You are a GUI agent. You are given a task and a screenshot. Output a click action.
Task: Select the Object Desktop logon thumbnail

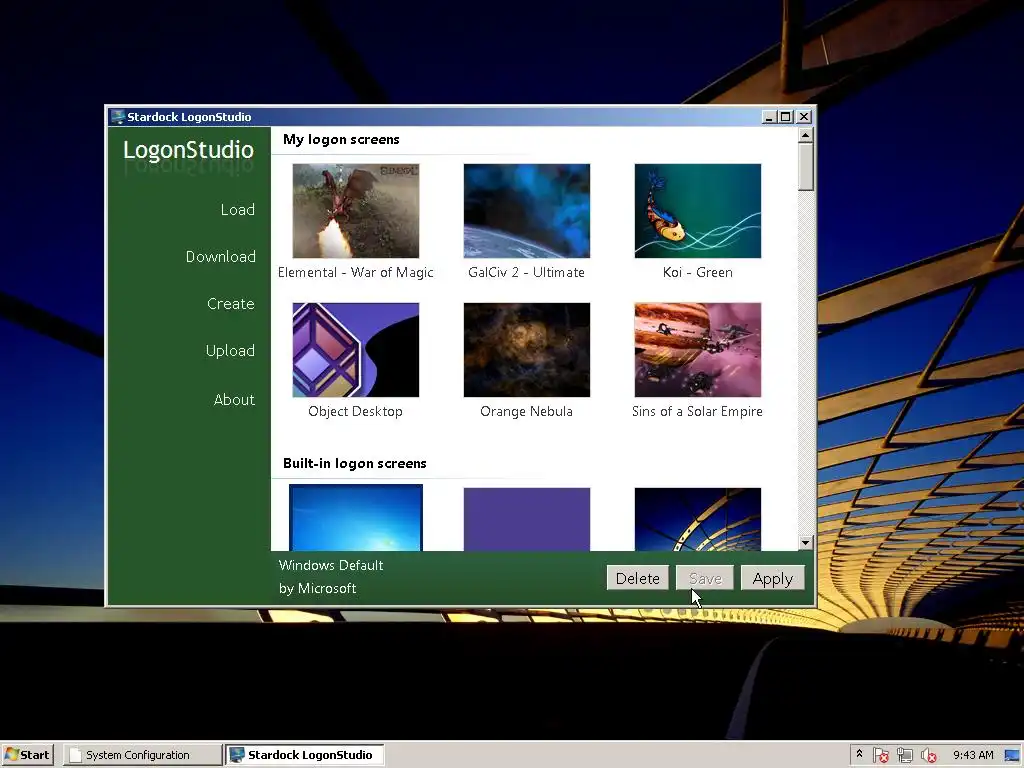[356, 350]
